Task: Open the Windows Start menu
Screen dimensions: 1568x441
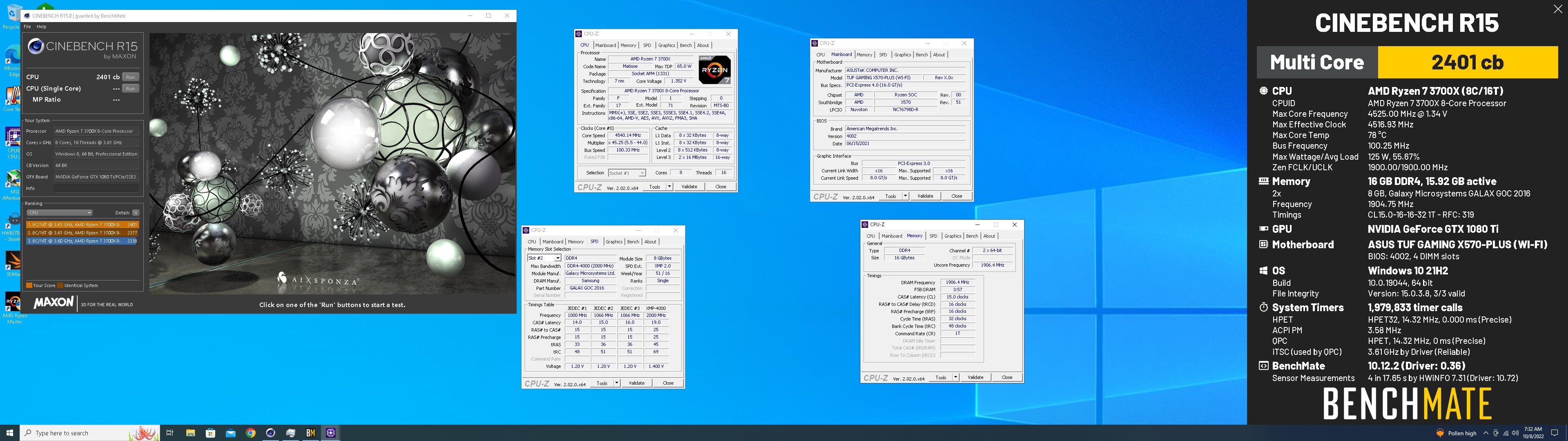Action: point(10,433)
